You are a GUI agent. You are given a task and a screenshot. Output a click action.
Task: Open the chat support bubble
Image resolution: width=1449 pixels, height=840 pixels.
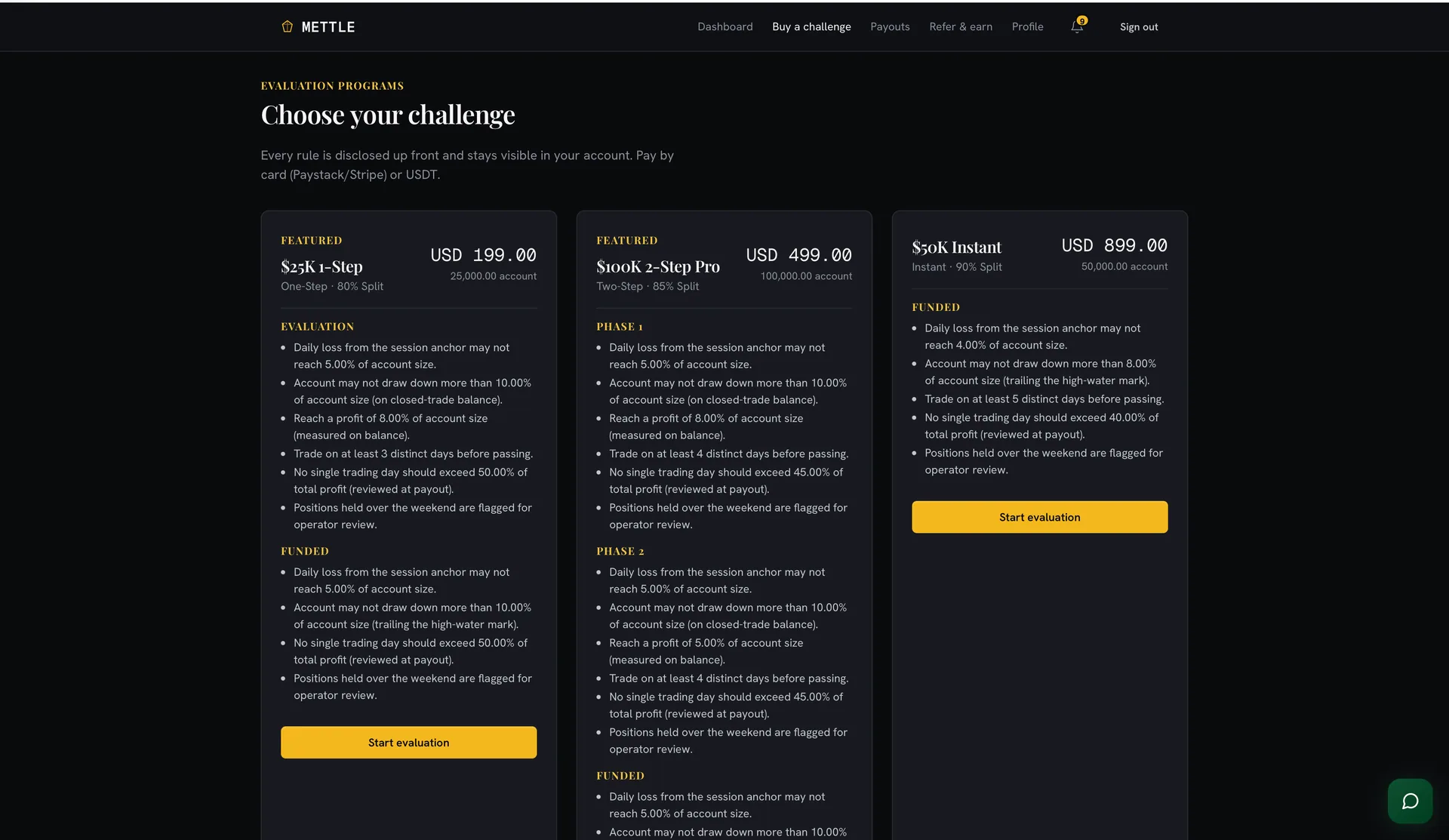click(x=1410, y=801)
